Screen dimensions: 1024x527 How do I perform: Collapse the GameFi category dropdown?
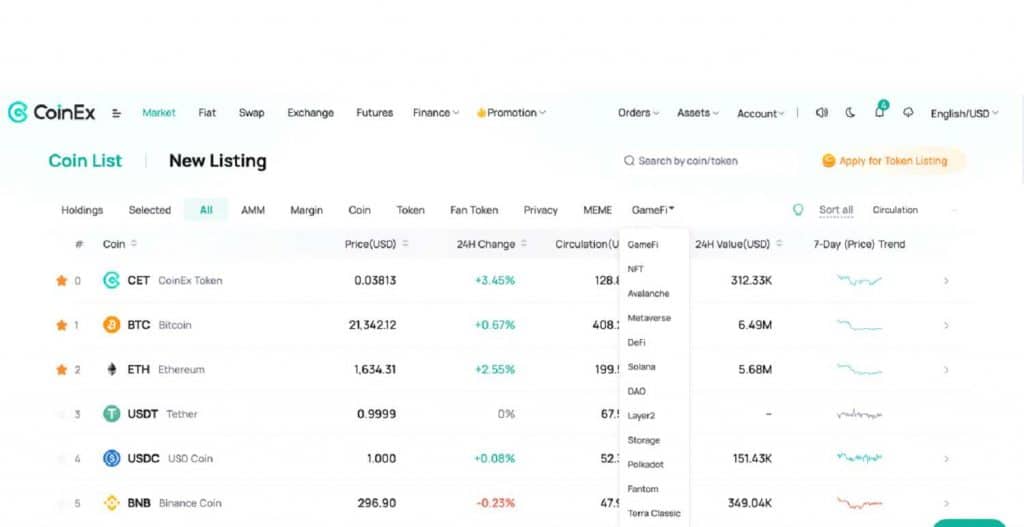pos(652,210)
